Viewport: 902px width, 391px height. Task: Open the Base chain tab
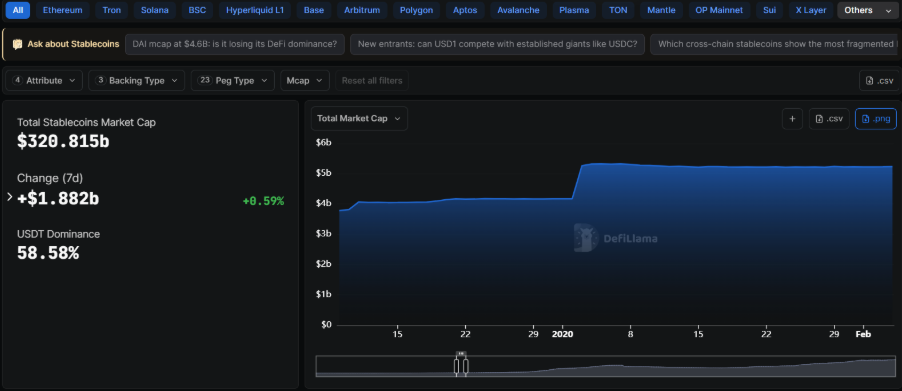(x=314, y=10)
